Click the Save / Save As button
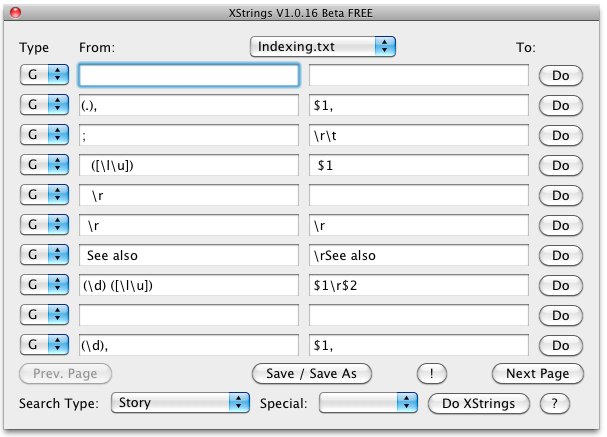The height and width of the screenshot is (437, 607). tap(312, 374)
